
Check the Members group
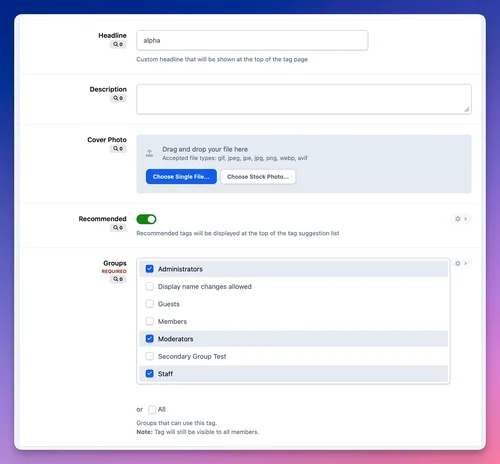[x=150, y=321]
